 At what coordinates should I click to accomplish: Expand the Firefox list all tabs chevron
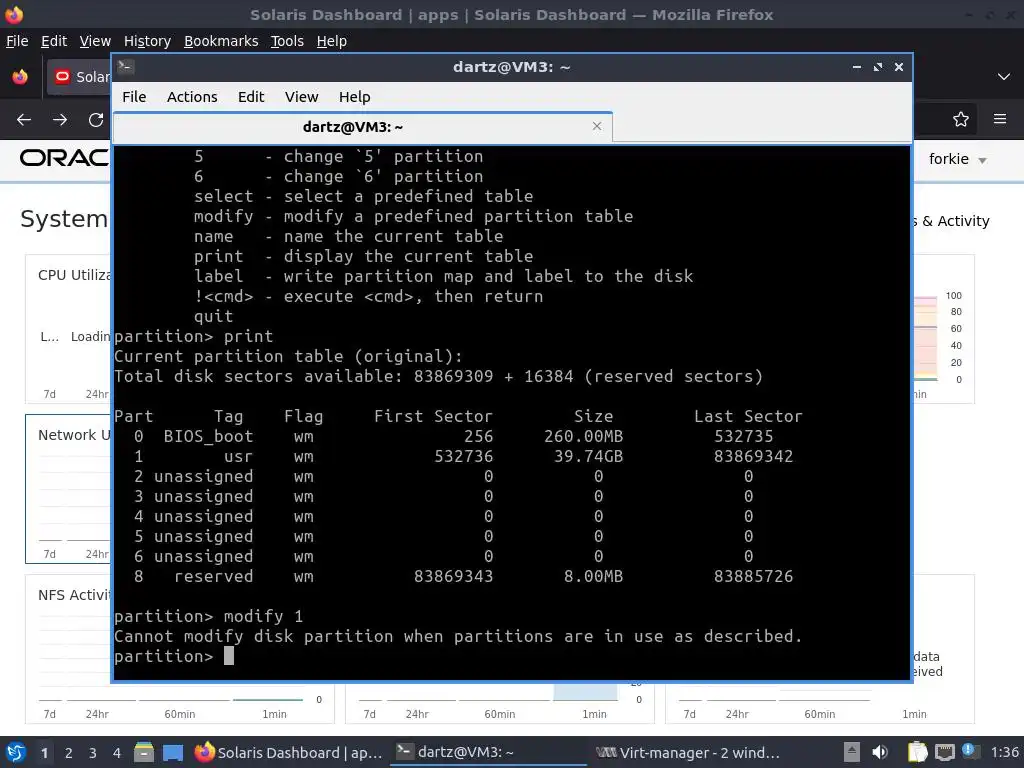[x=1004, y=76]
